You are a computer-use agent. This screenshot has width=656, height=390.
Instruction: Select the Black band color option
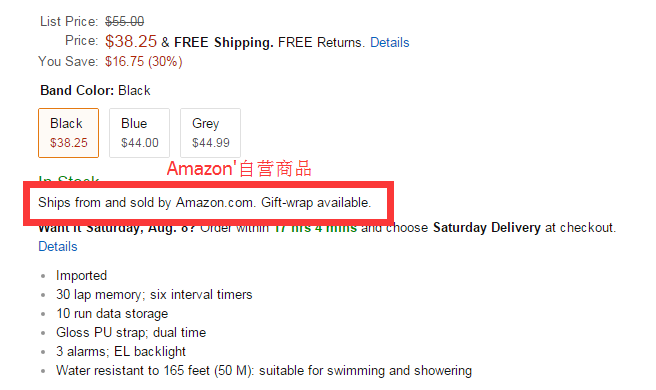click(69, 133)
